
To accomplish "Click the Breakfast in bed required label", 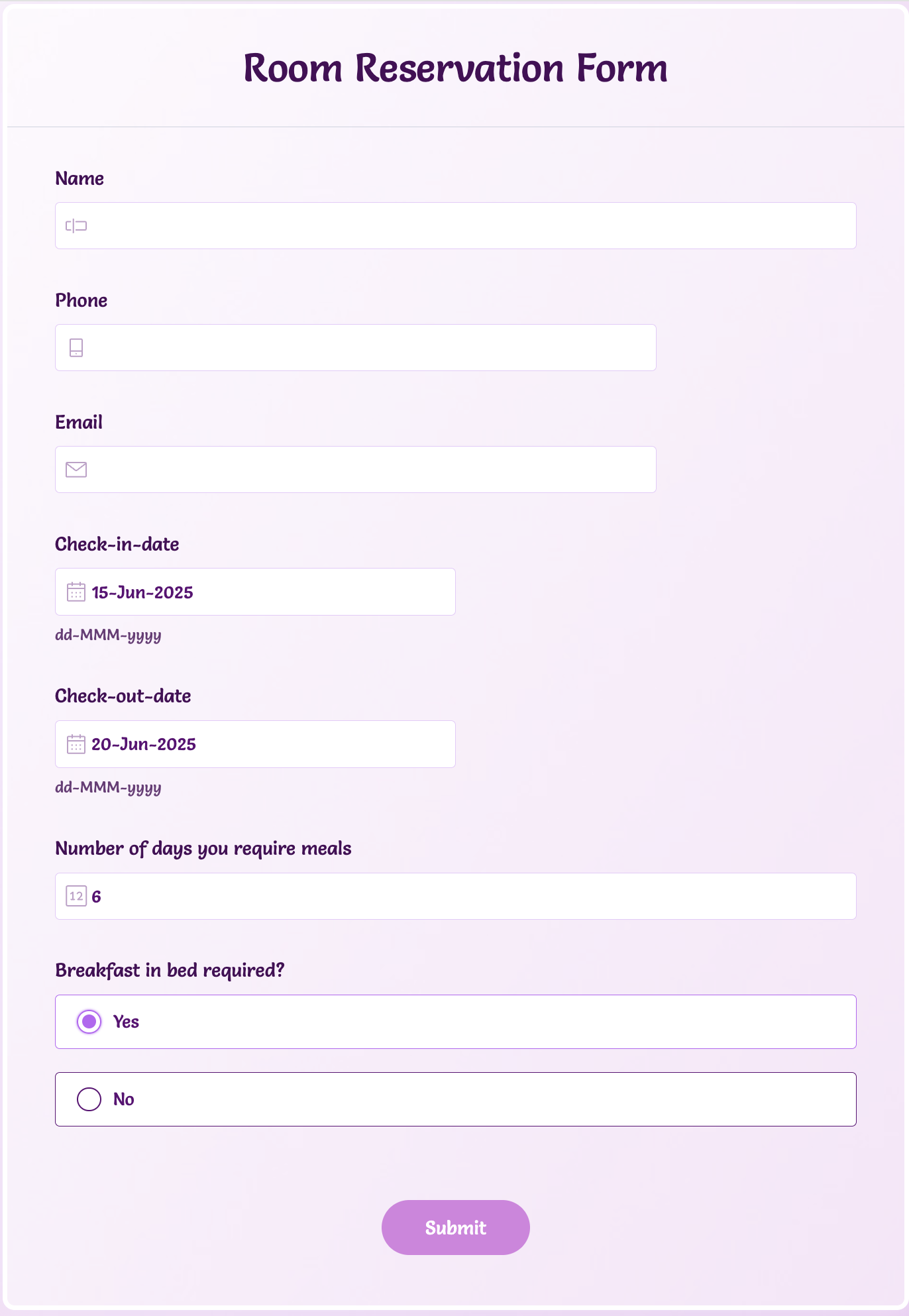I will click(170, 970).
